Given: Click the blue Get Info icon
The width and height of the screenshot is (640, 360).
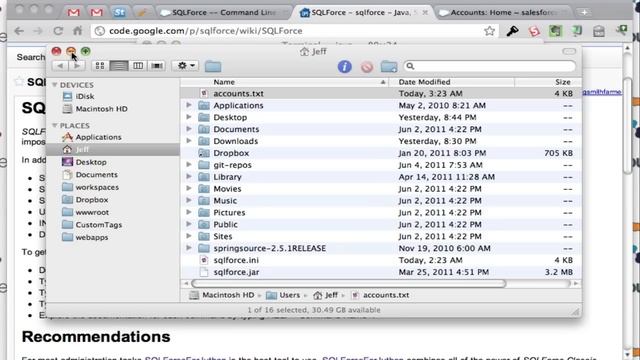Looking at the screenshot, I should pyautogui.click(x=344, y=66).
